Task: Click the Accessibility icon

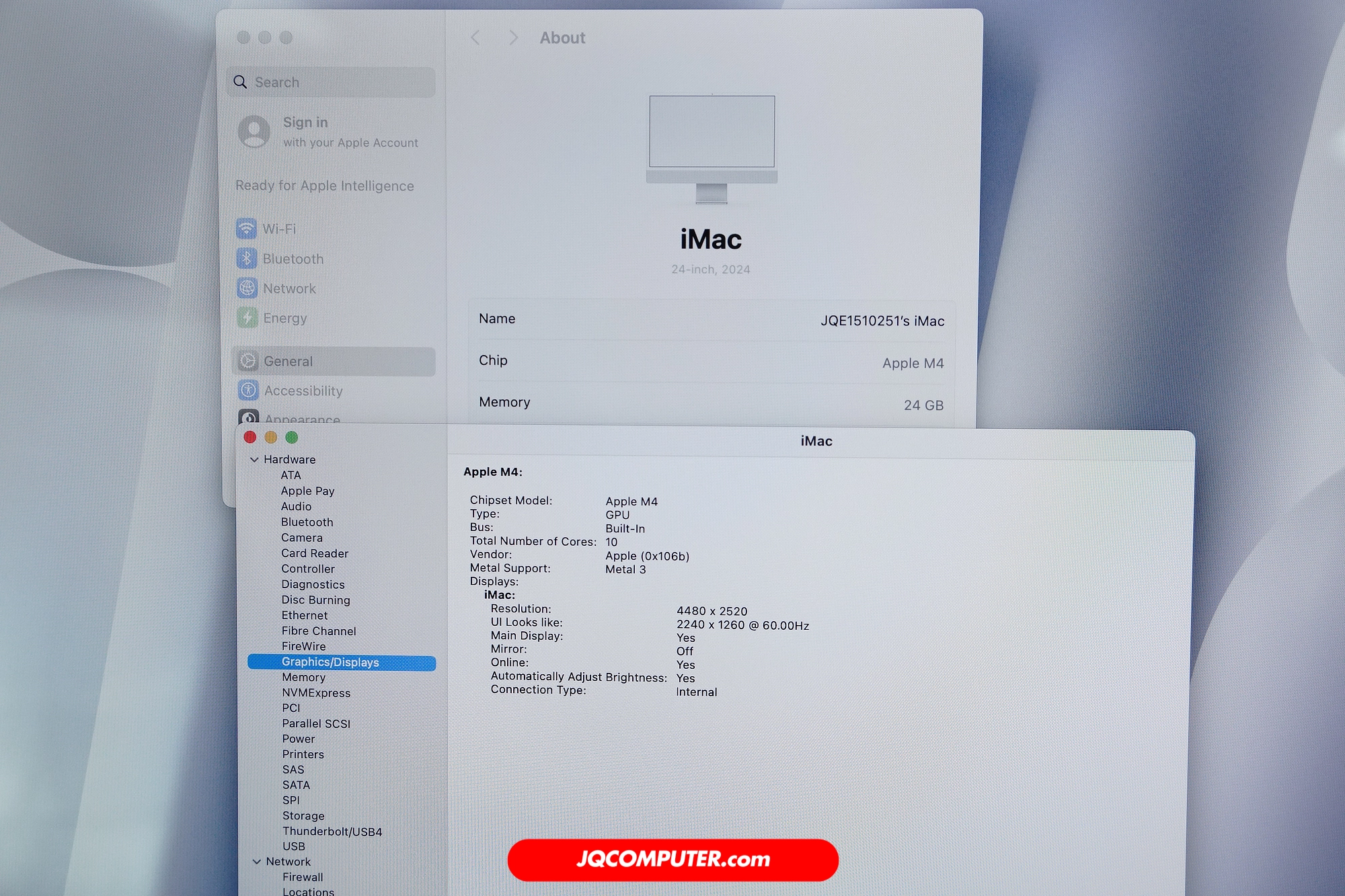Action: click(248, 391)
